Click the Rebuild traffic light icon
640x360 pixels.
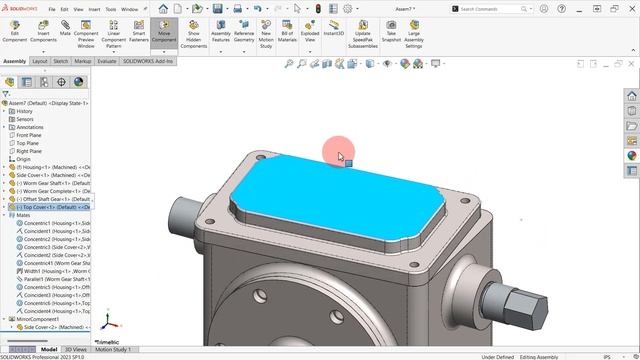pos(318,9)
